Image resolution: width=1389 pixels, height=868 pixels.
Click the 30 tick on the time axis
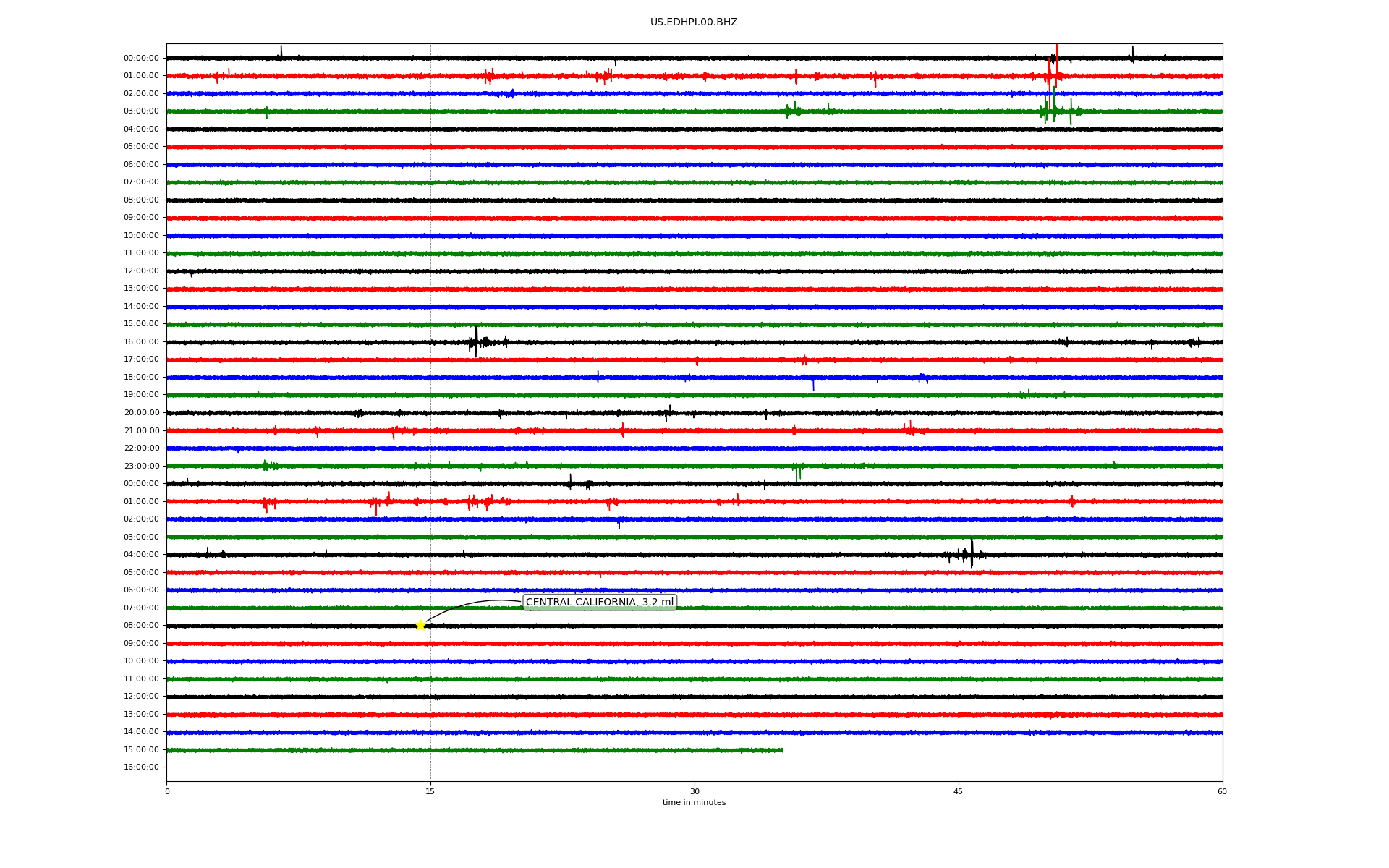(x=694, y=791)
